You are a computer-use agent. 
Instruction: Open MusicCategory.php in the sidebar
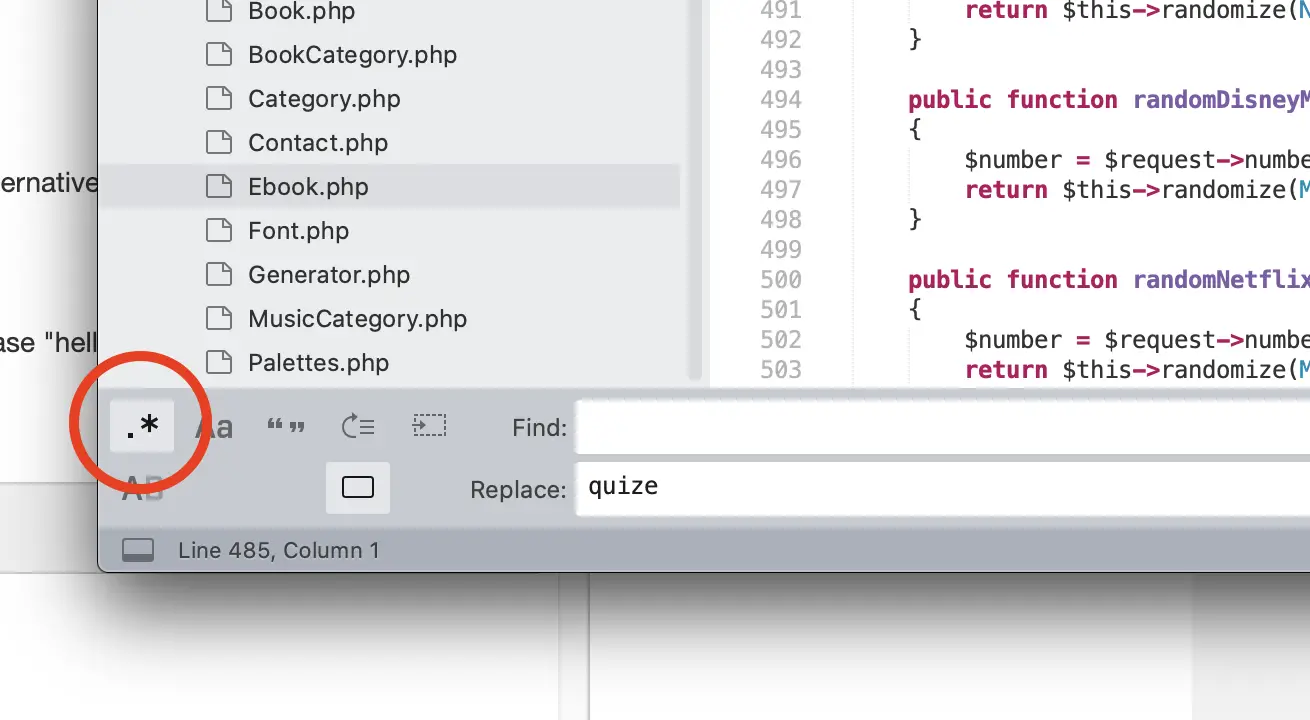357,319
